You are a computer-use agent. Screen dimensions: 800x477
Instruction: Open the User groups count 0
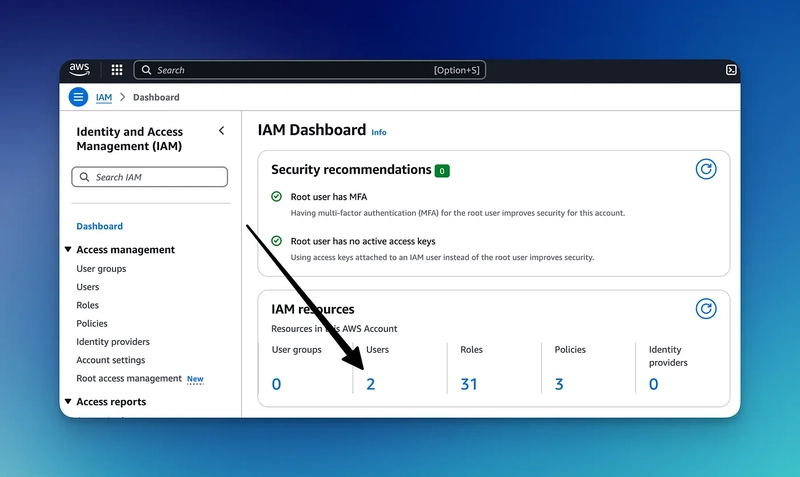pos(276,384)
